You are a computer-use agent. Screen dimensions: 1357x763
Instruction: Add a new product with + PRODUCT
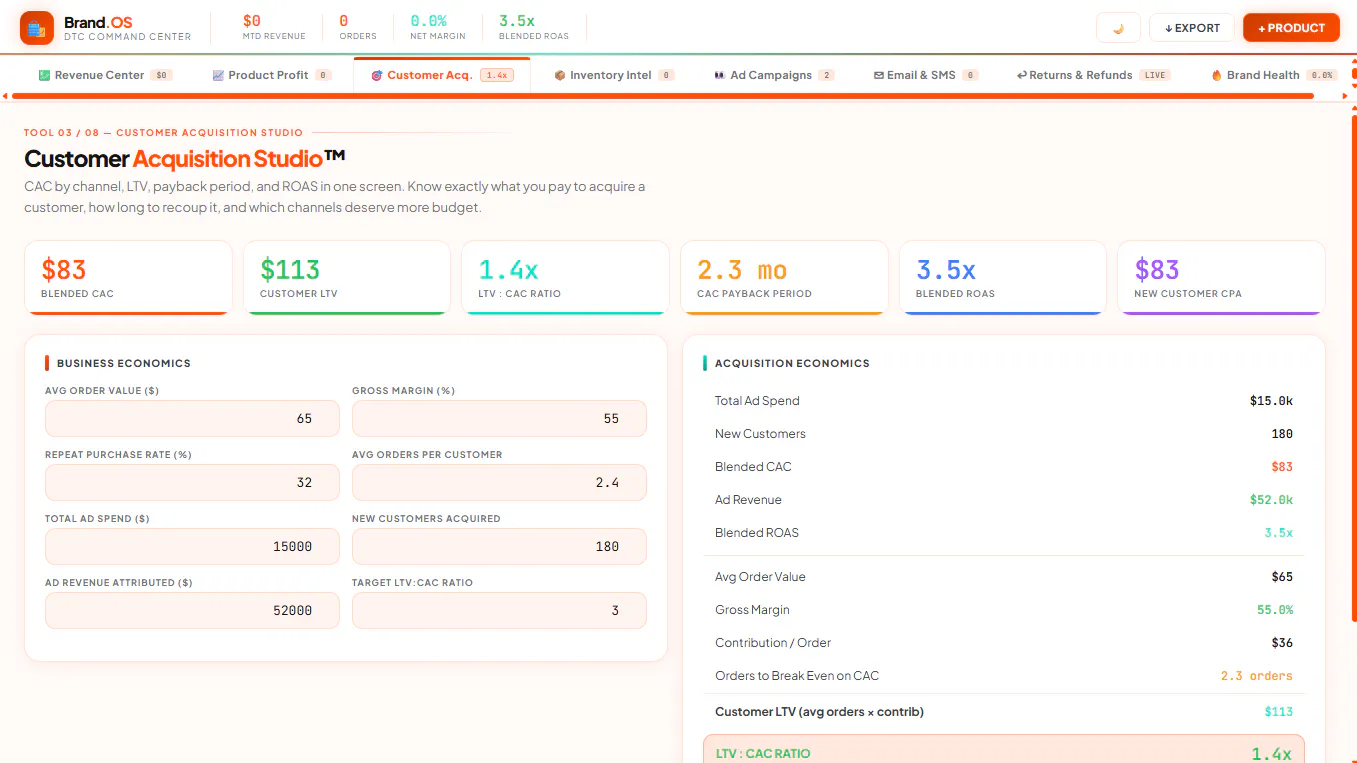1291,28
